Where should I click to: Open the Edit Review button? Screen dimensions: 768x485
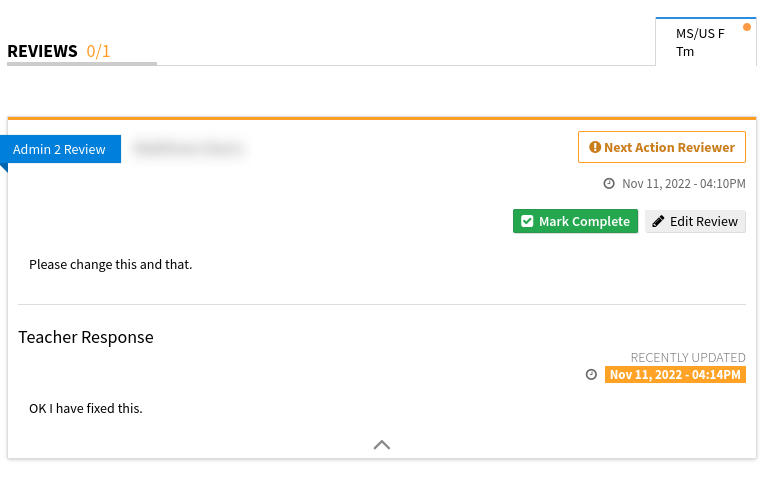pyautogui.click(x=695, y=221)
